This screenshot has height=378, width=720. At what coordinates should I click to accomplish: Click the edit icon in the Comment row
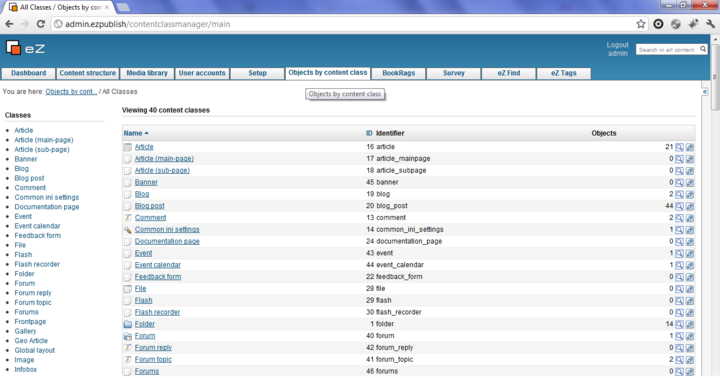690,218
